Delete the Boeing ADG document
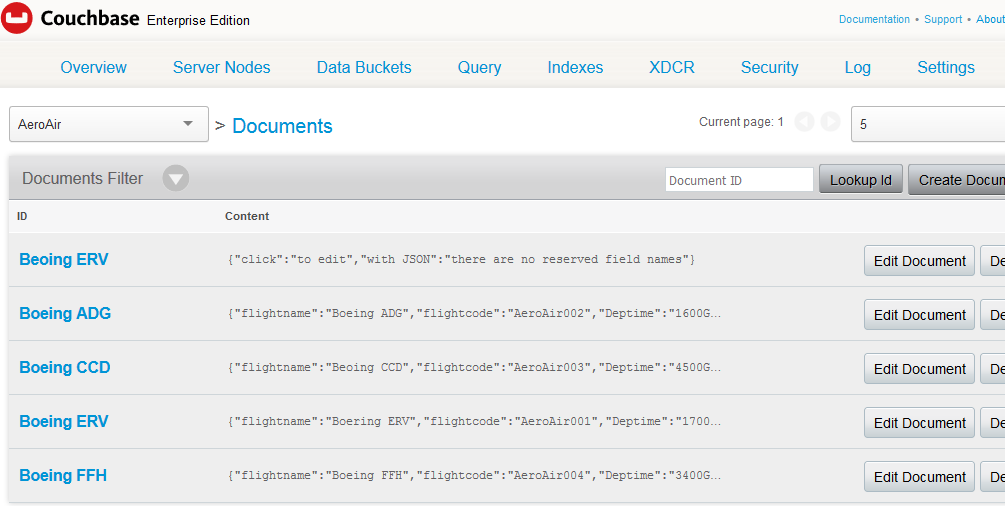The height and width of the screenshot is (506, 1005). click(x=993, y=314)
